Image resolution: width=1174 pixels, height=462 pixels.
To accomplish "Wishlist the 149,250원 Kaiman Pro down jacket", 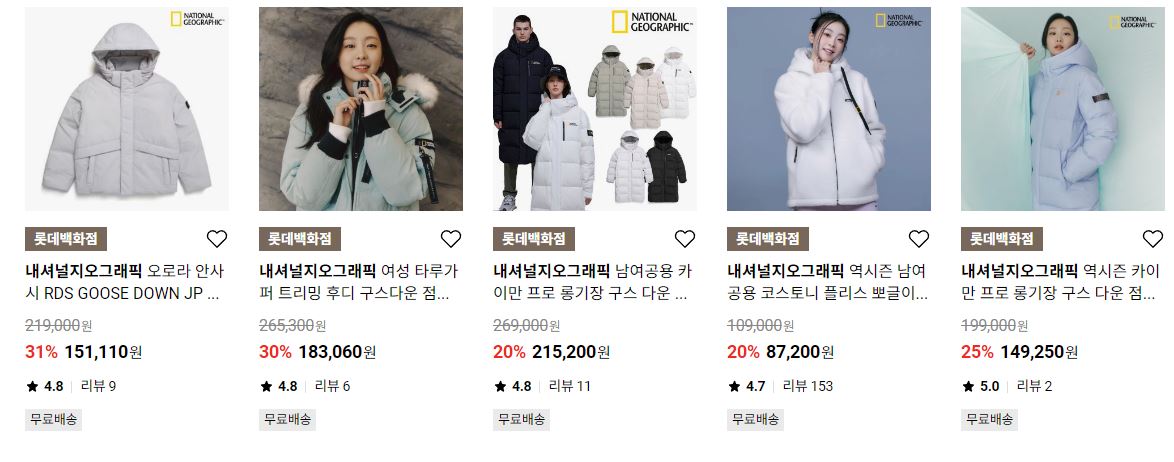I will [x=1153, y=239].
